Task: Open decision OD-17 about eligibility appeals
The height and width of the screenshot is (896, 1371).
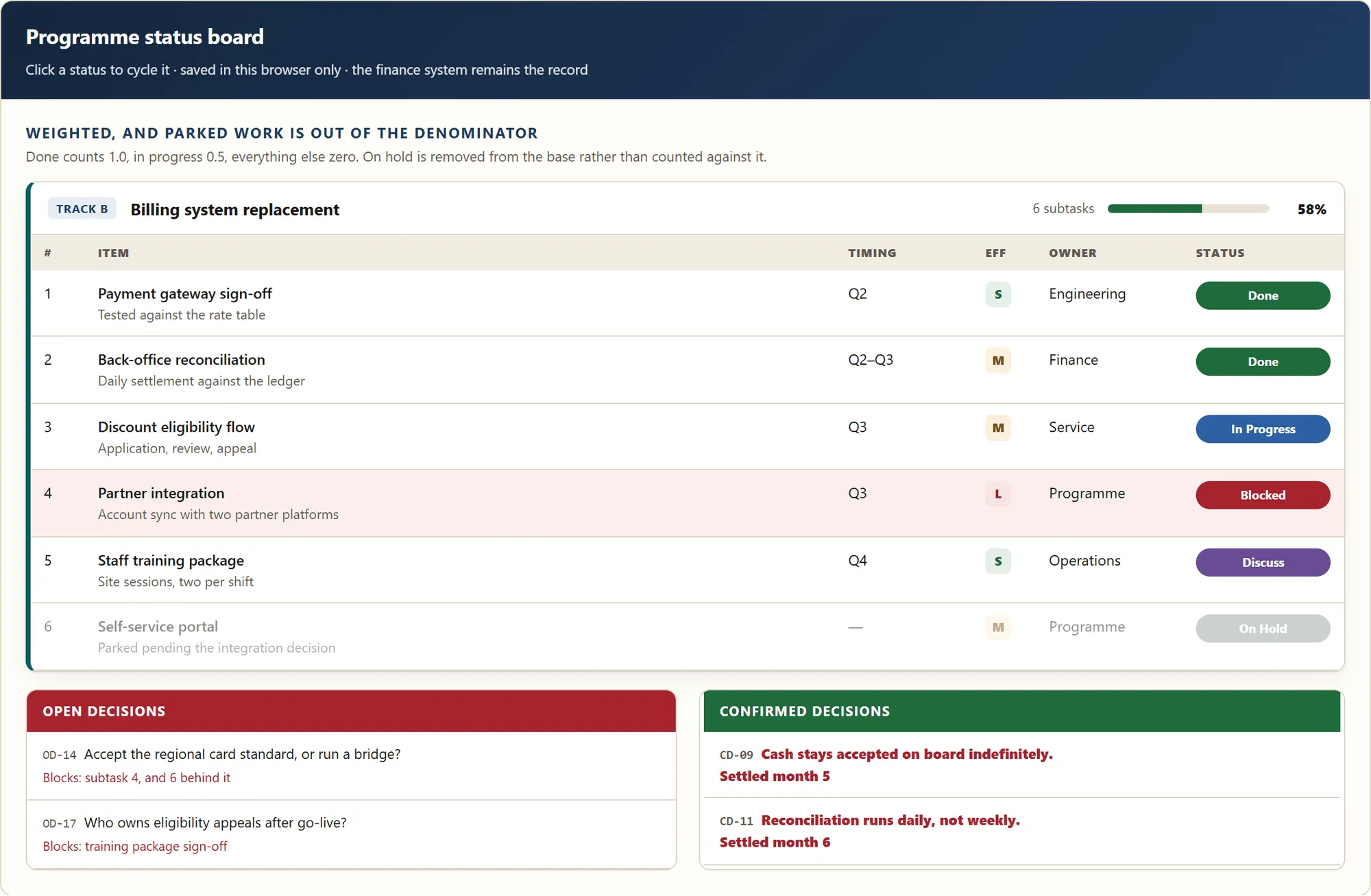Action: click(x=351, y=834)
